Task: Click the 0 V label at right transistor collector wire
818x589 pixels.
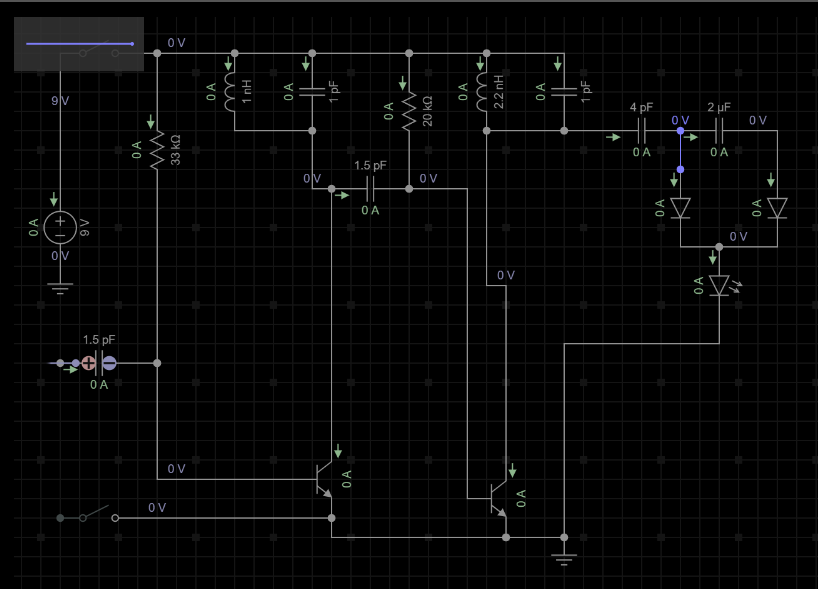Action: pyautogui.click(x=506, y=275)
